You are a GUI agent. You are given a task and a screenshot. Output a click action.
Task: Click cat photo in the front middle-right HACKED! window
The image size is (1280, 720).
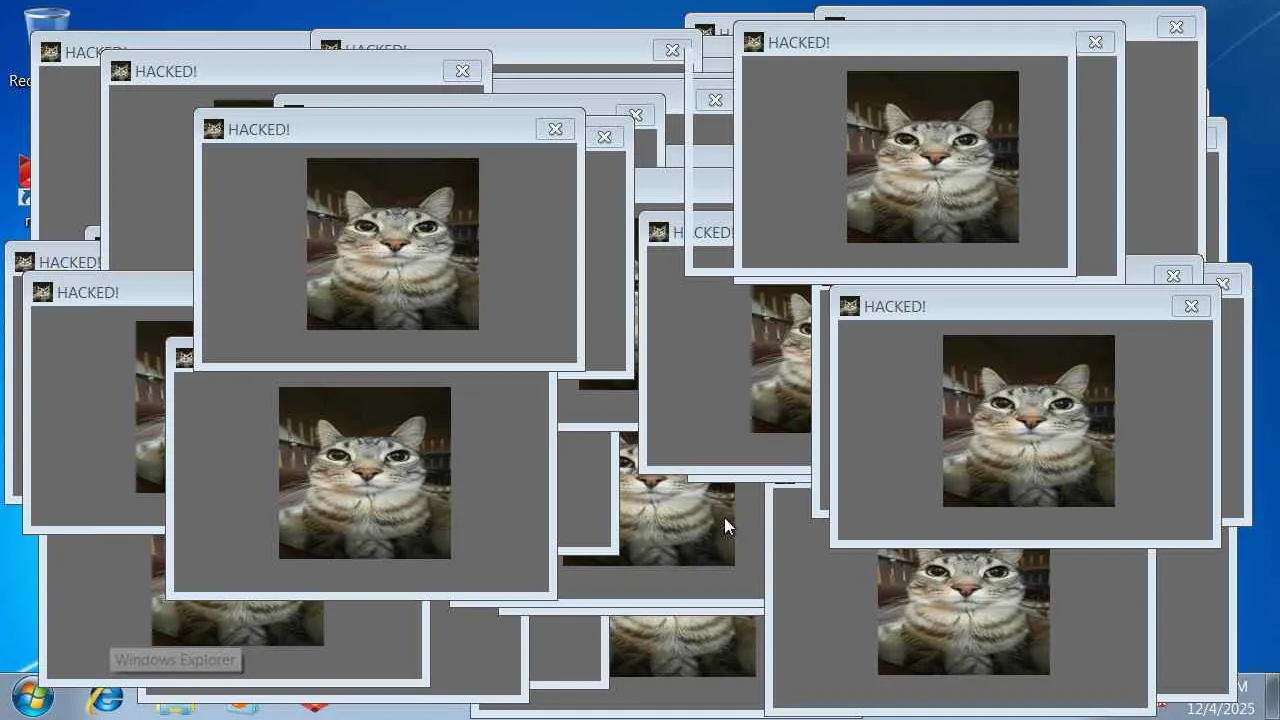point(1029,421)
